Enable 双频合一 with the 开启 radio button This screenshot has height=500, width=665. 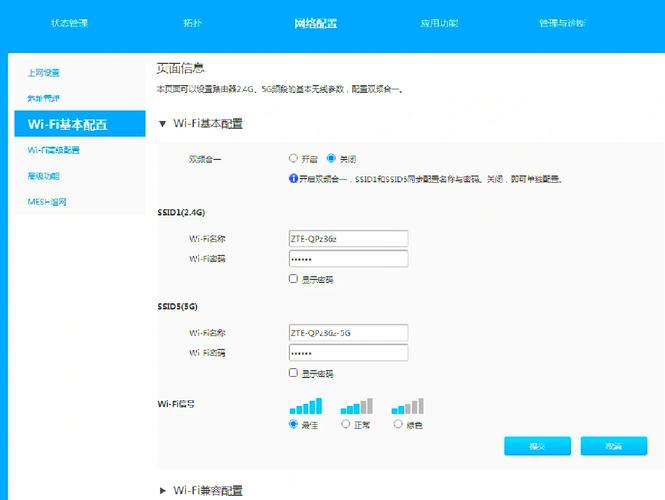pos(293,158)
